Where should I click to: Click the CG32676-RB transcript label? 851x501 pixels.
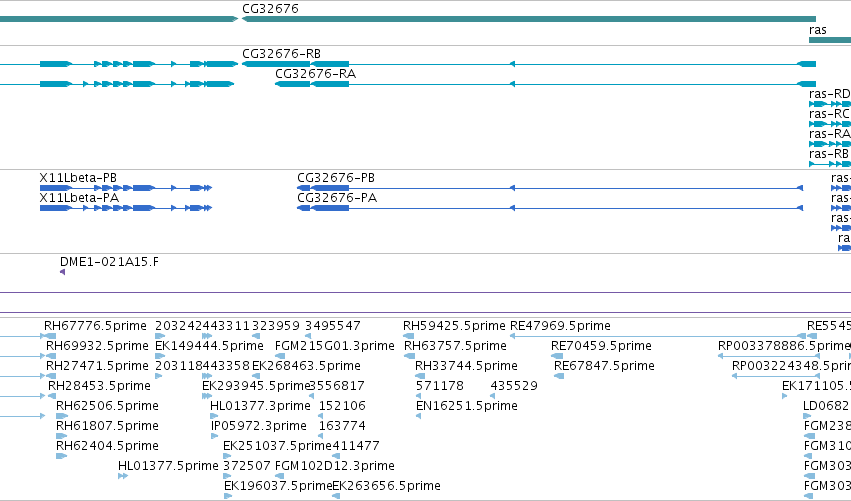[x=281, y=54]
